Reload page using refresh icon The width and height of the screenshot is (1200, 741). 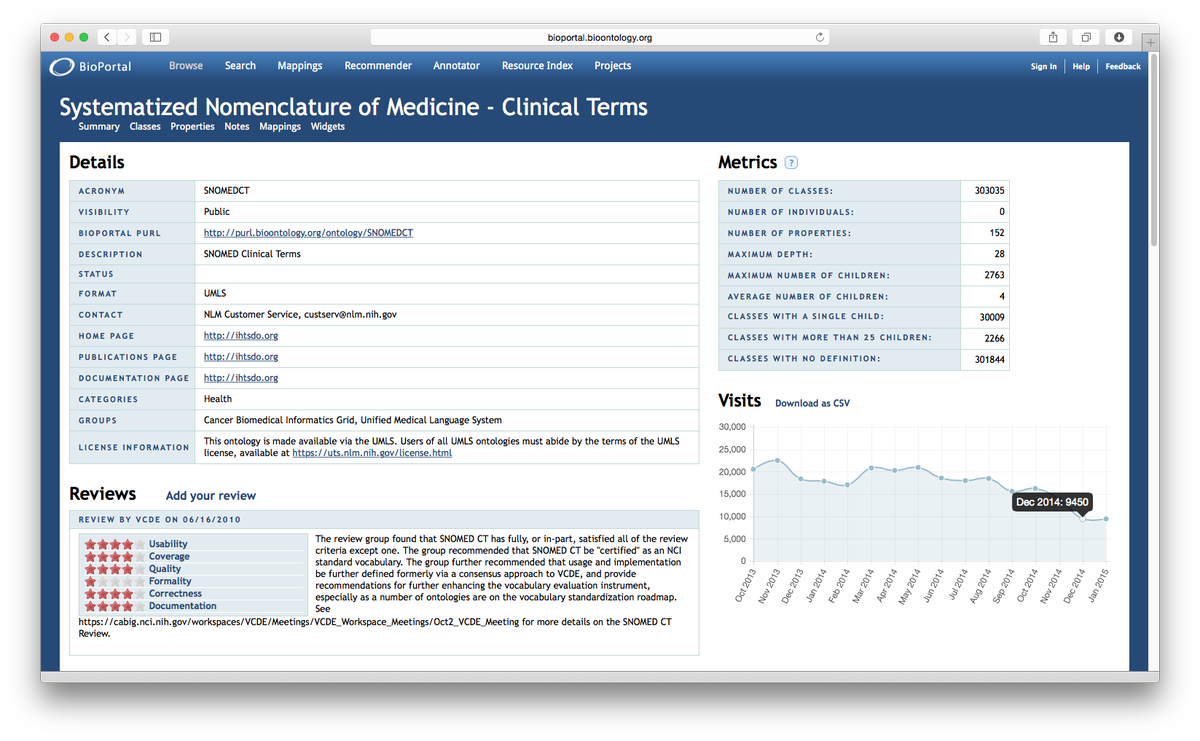tap(820, 38)
